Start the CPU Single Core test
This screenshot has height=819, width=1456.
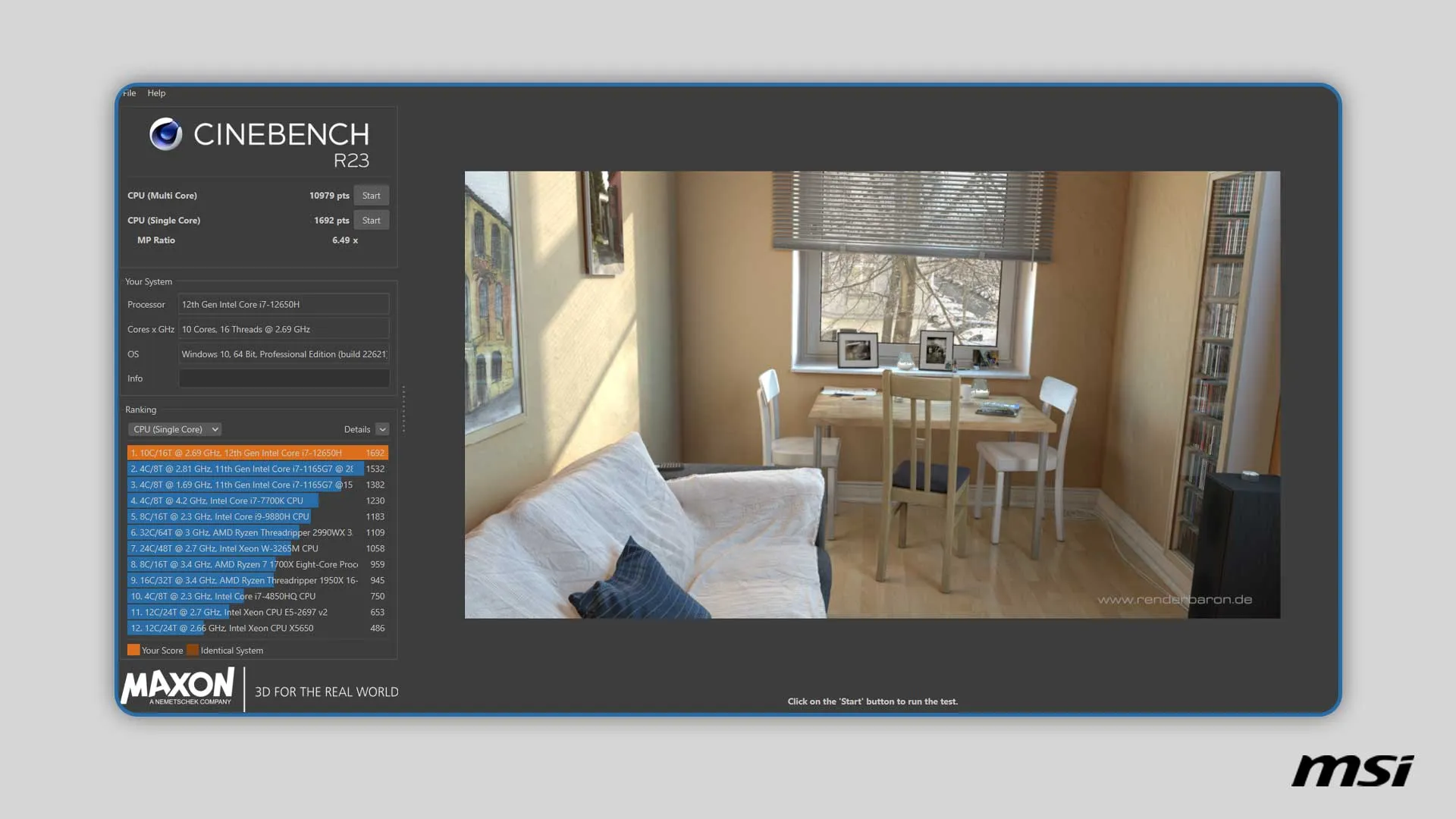tap(371, 221)
